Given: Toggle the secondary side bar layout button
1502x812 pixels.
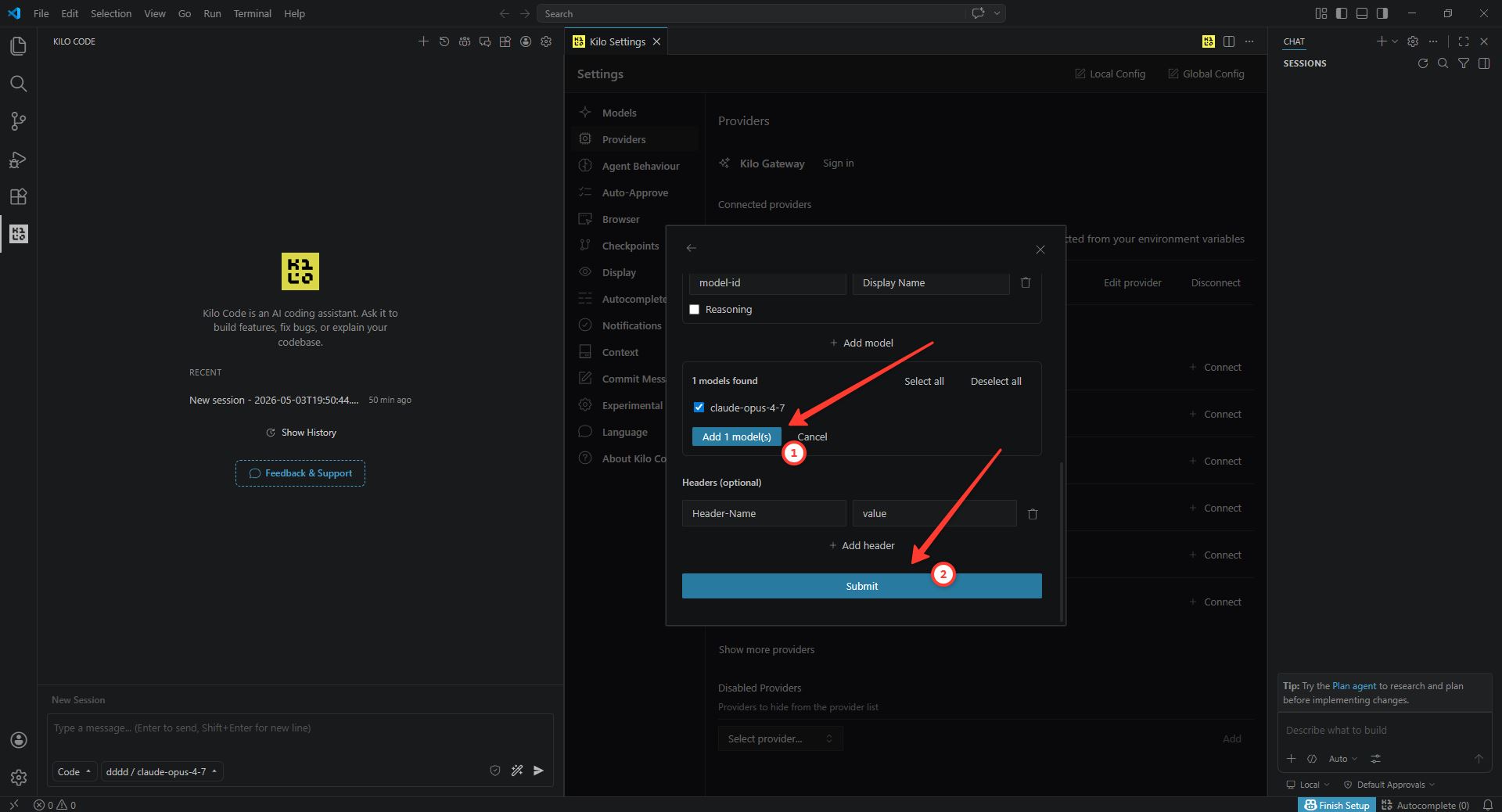Looking at the screenshot, I should (1382, 13).
